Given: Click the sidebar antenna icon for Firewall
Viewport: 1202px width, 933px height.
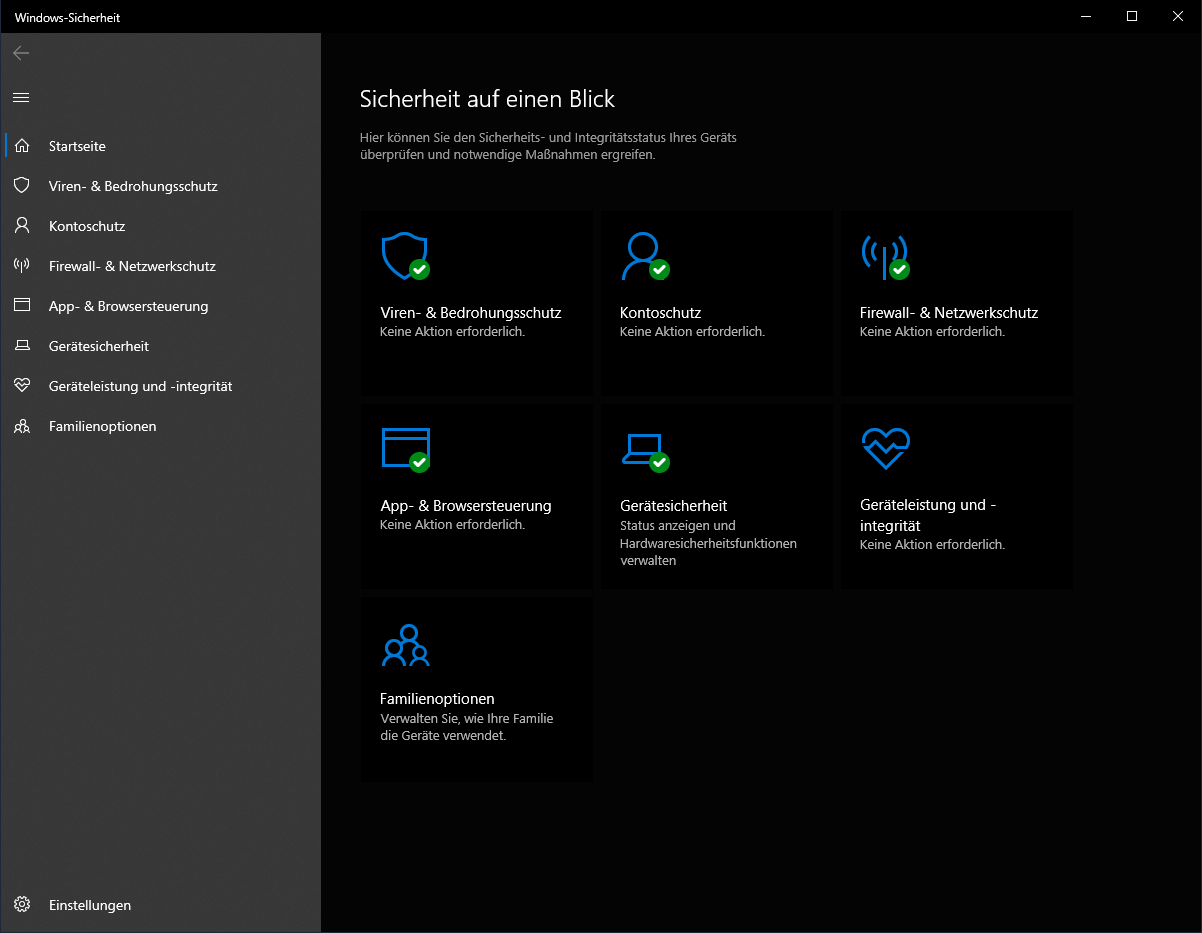Looking at the screenshot, I should tap(22, 266).
